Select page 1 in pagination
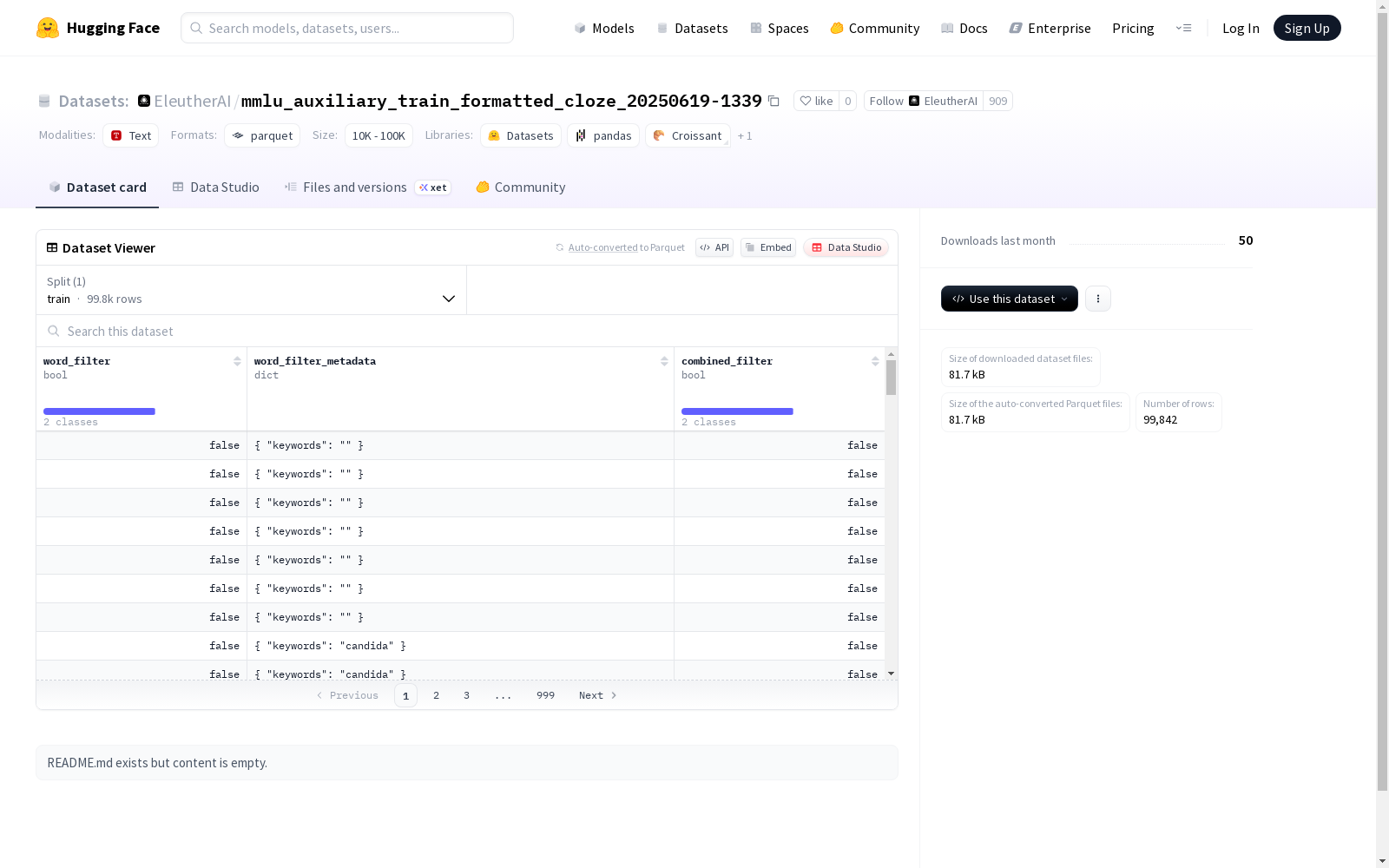The image size is (1389, 868). [x=405, y=695]
